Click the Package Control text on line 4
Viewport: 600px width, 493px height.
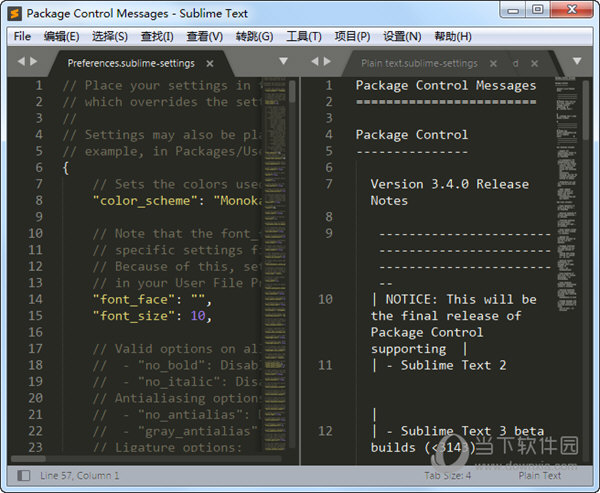pyautogui.click(x=412, y=135)
